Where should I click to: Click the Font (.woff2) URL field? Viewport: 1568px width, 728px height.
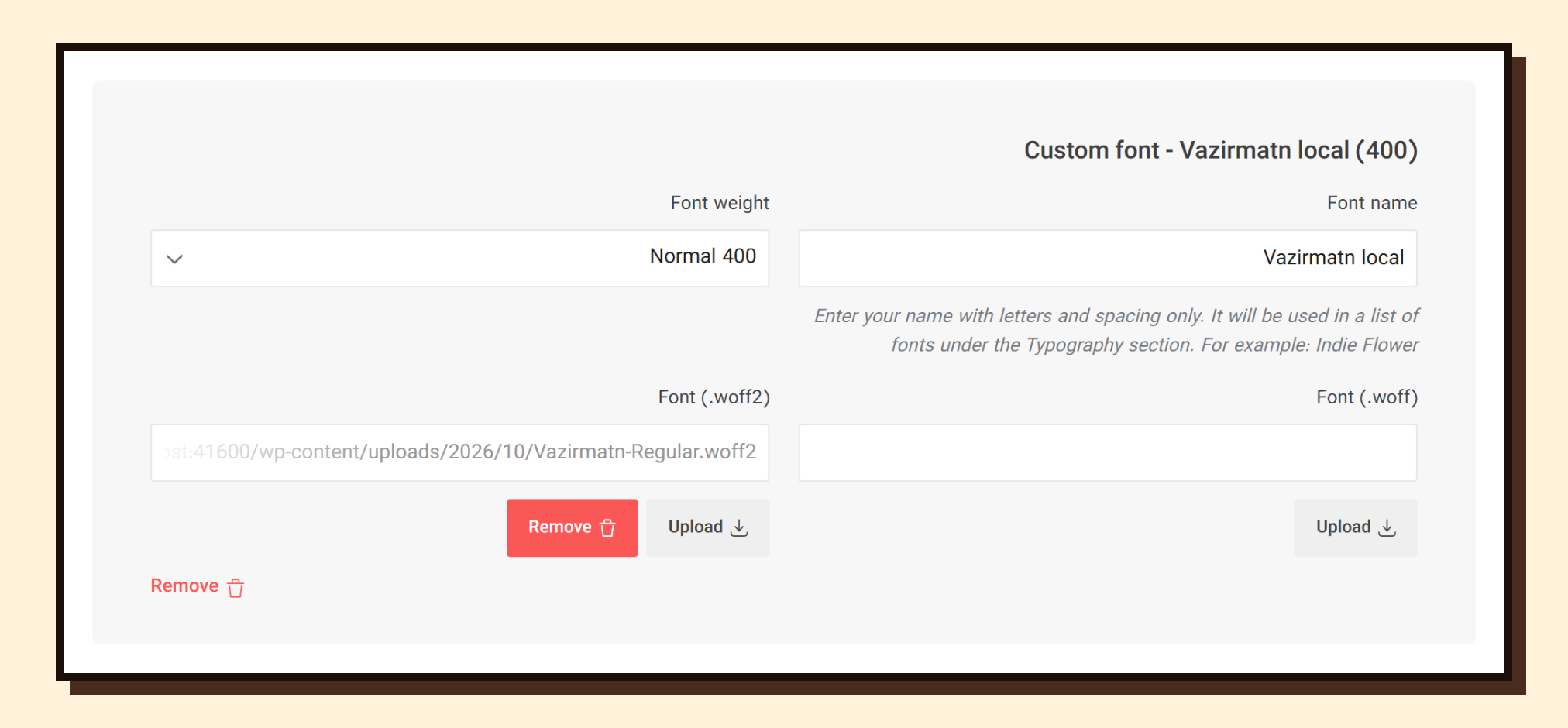460,452
